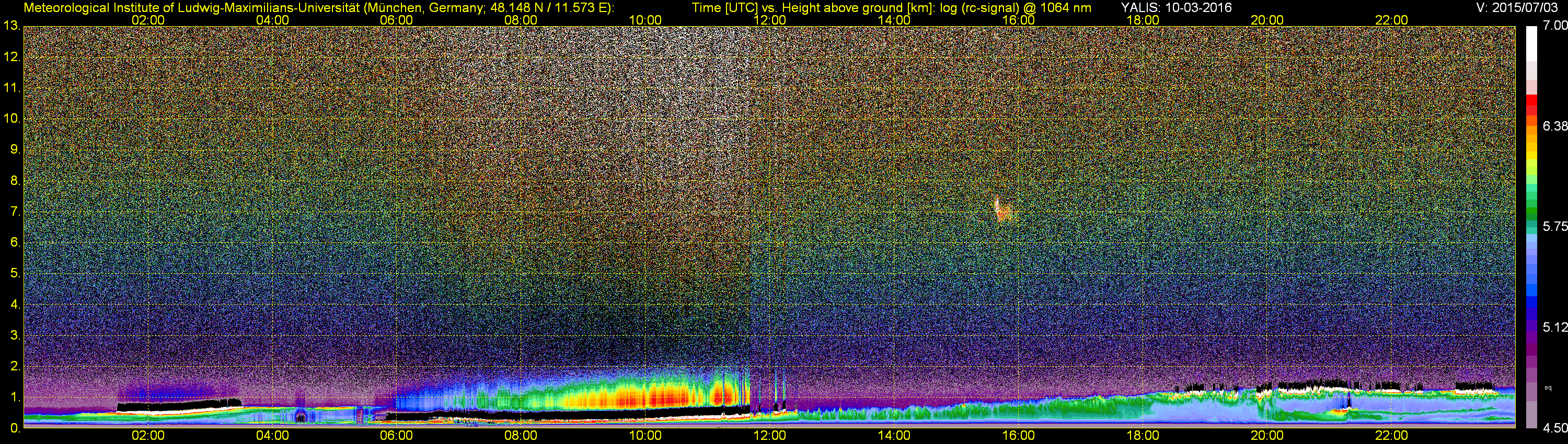Click the "8" height axis label

tap(15, 181)
